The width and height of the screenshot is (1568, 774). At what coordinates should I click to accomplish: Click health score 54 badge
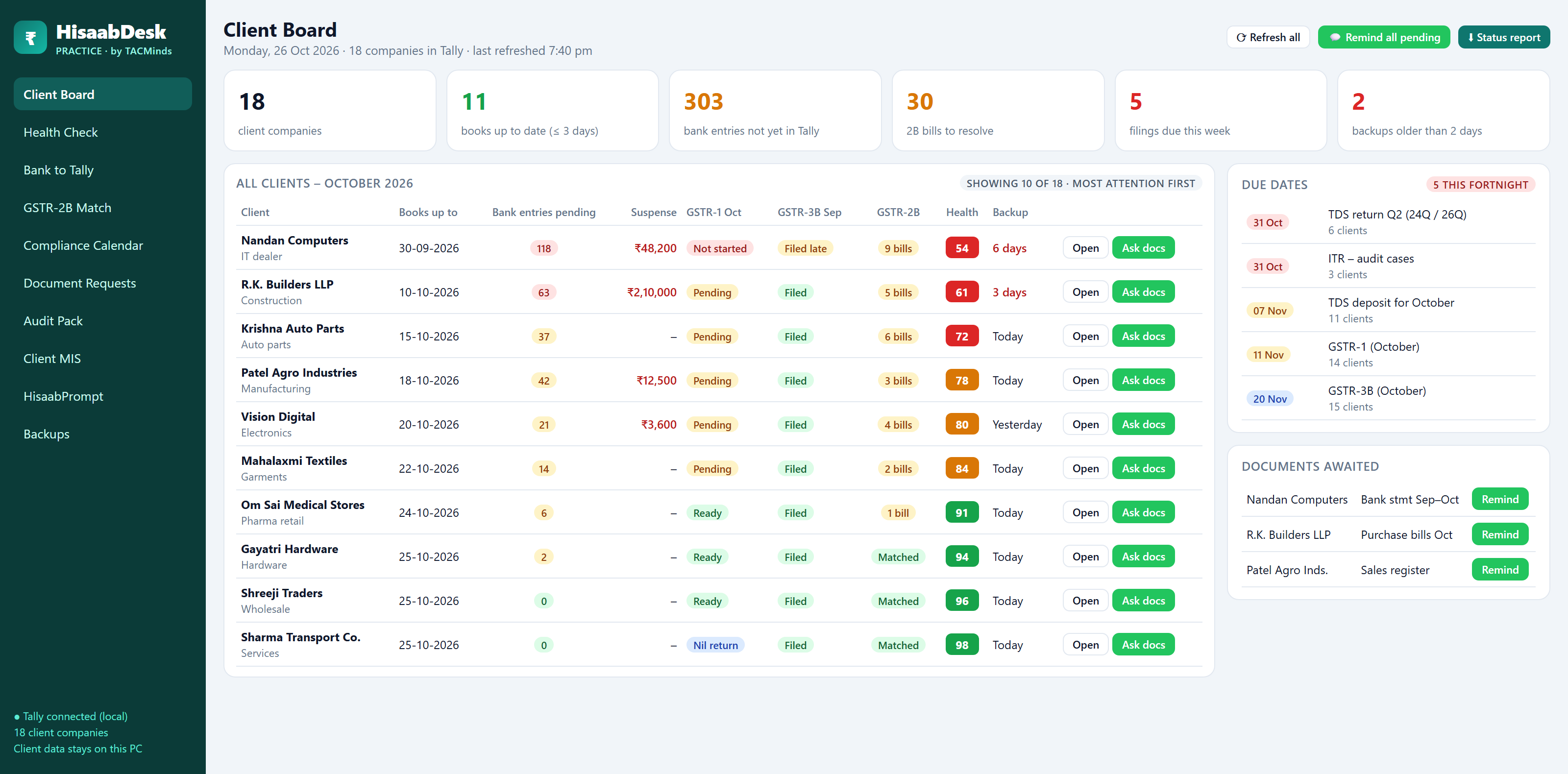962,248
